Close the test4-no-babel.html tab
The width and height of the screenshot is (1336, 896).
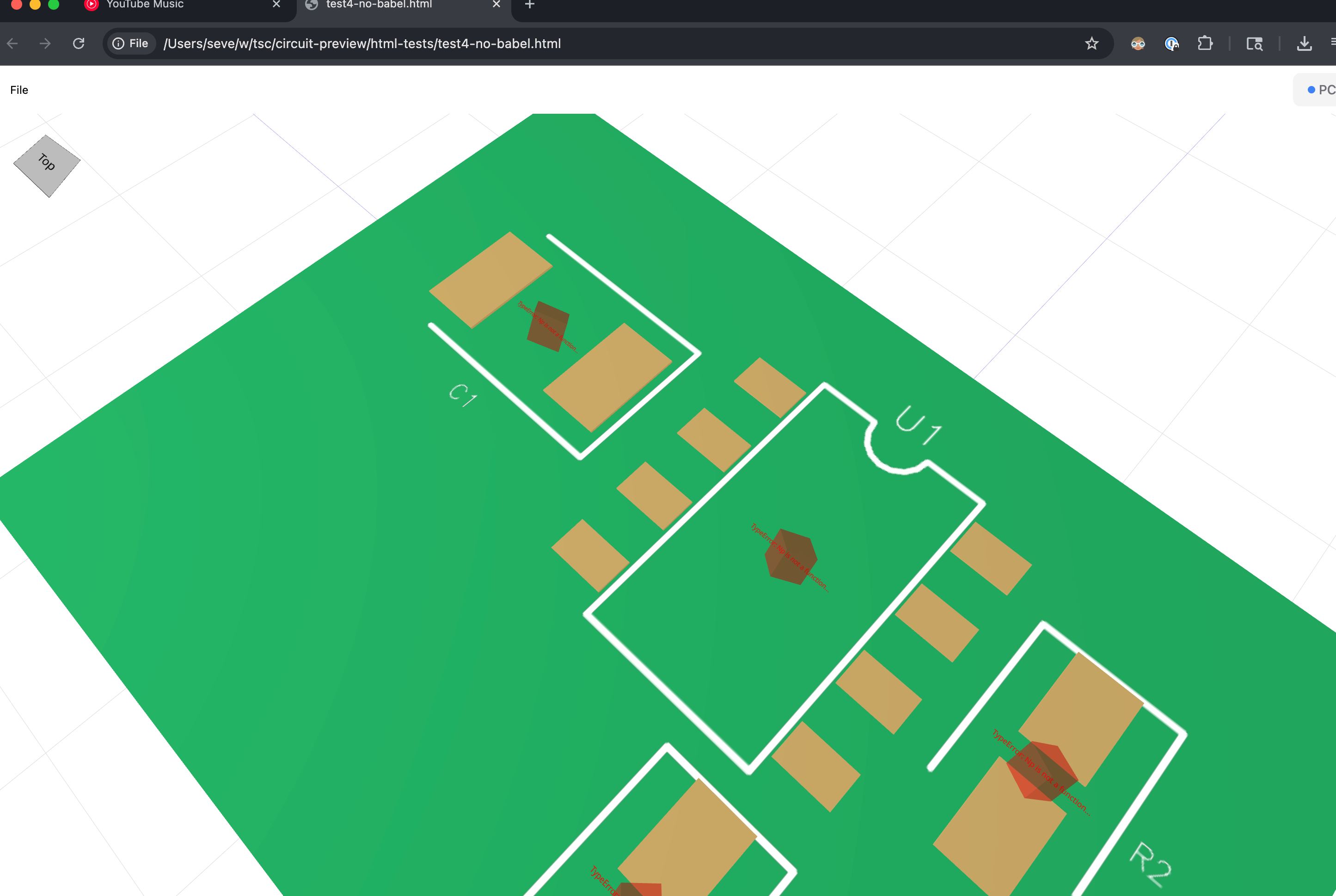pyautogui.click(x=496, y=5)
